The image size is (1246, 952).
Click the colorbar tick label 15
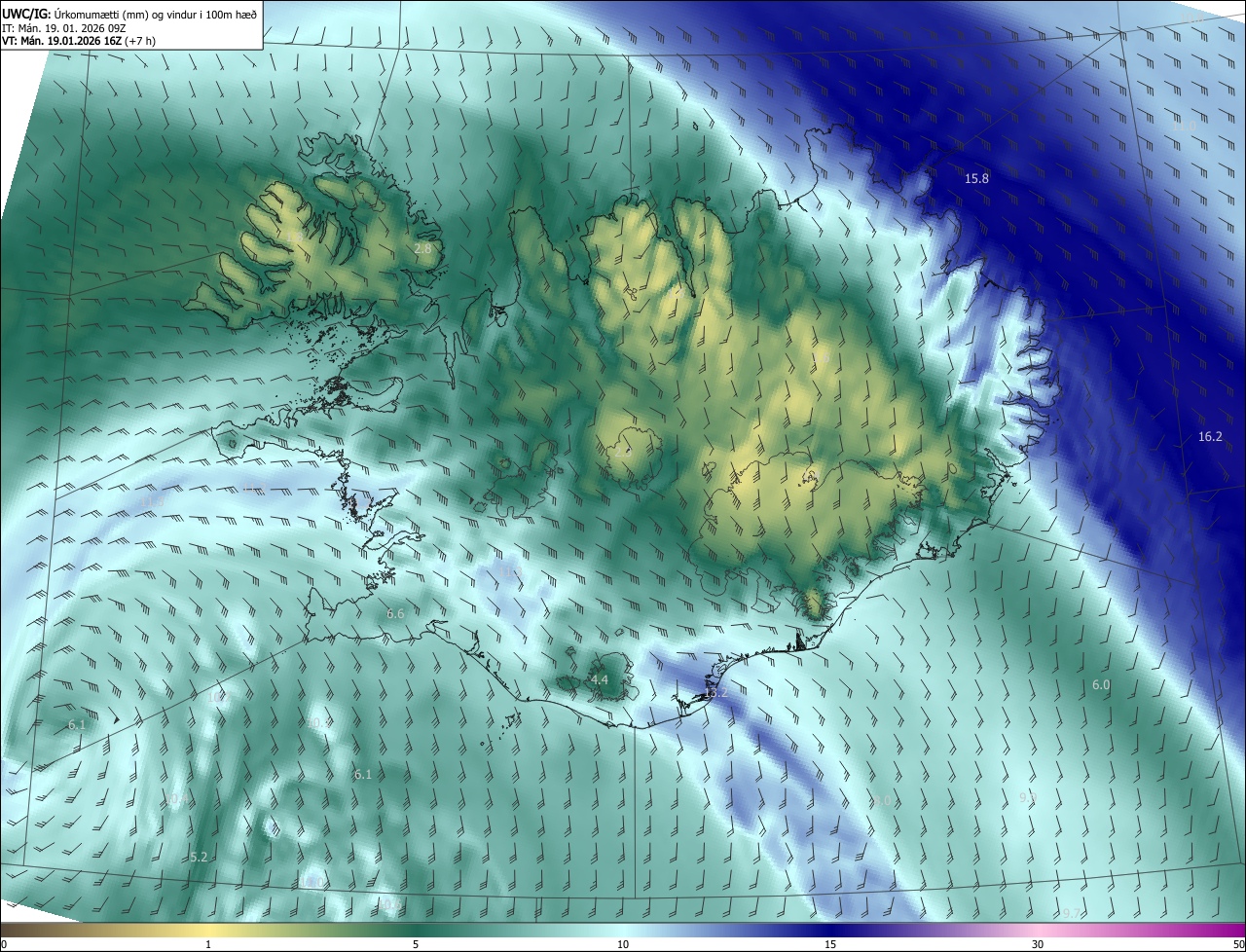pos(830,945)
